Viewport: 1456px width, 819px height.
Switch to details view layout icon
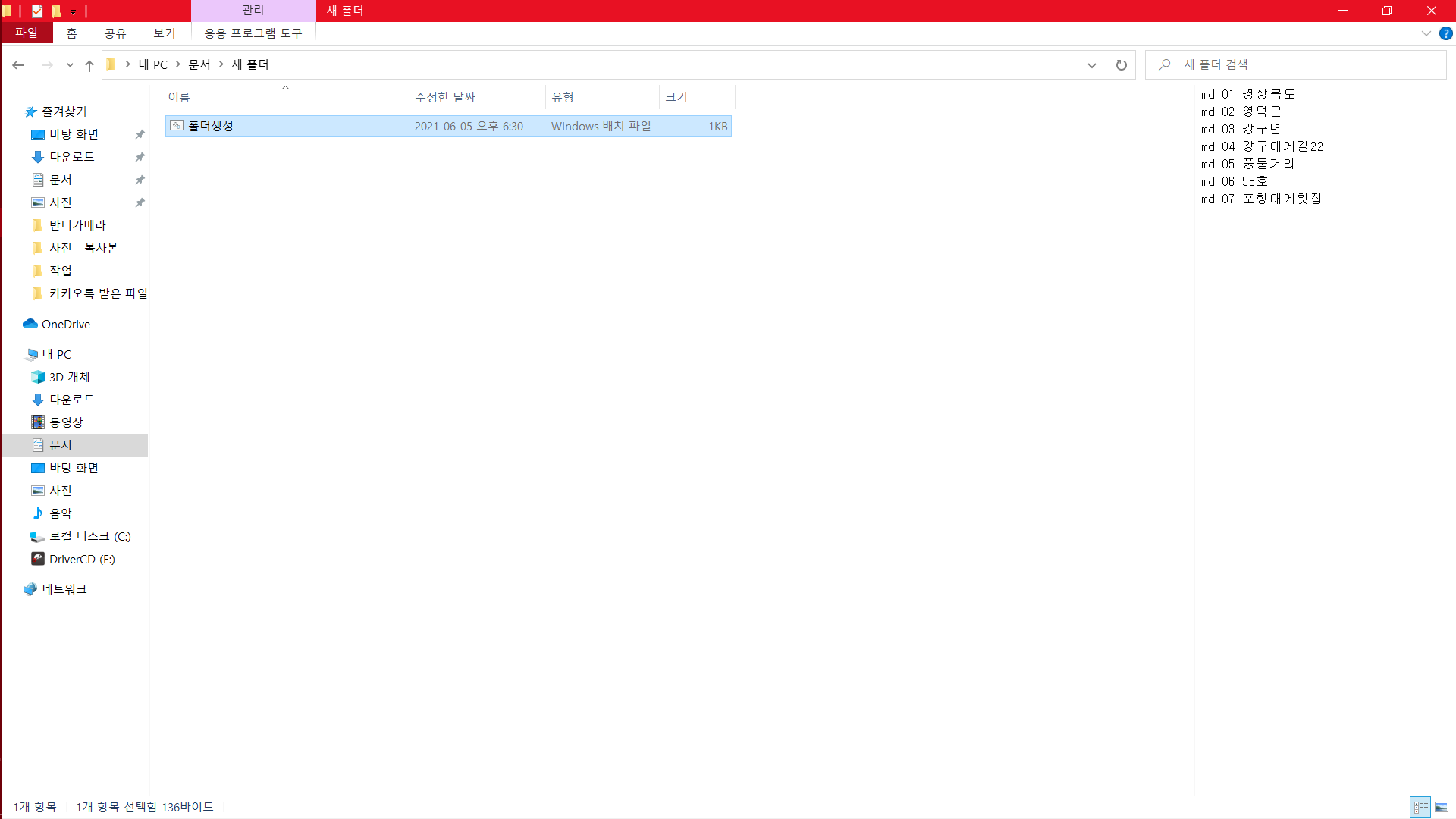click(x=1420, y=807)
